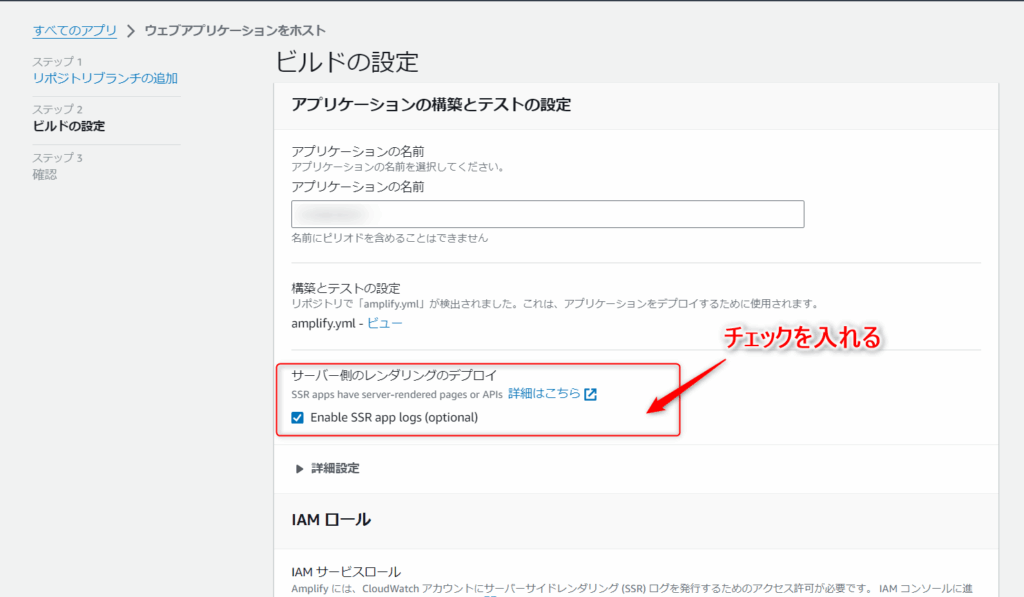This screenshot has height=597, width=1024.
Task: Select step 2 ビルドの設定 in sidebar
Action: [69, 126]
